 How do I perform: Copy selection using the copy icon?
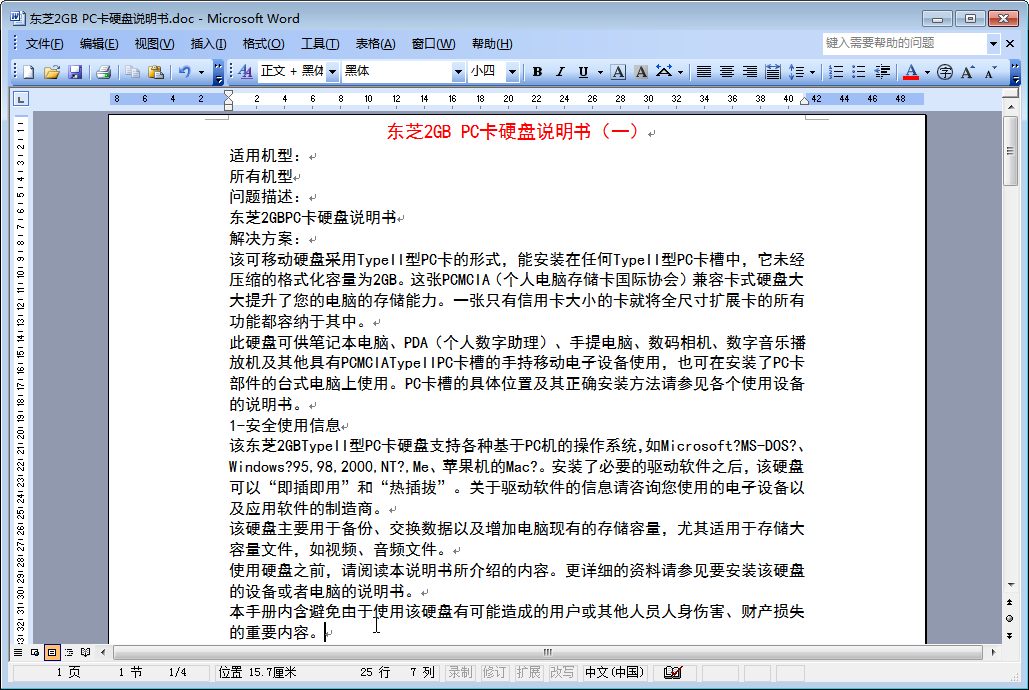coord(132,72)
